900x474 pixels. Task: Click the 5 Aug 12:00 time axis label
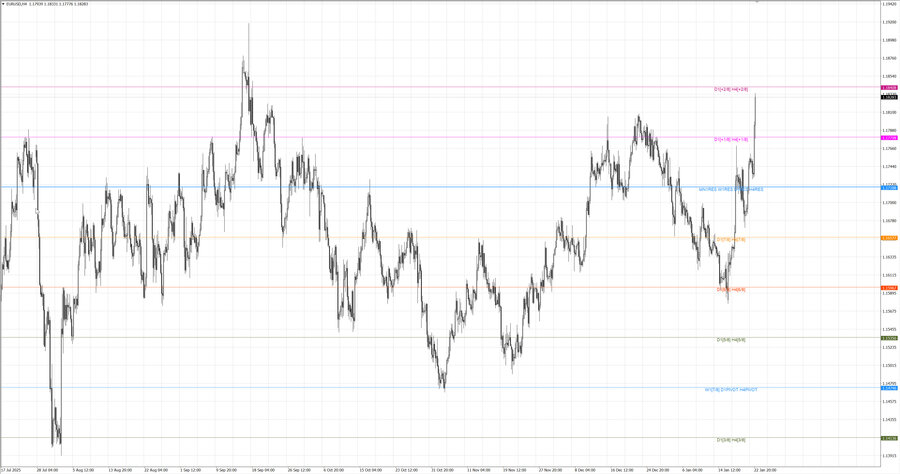point(83,470)
